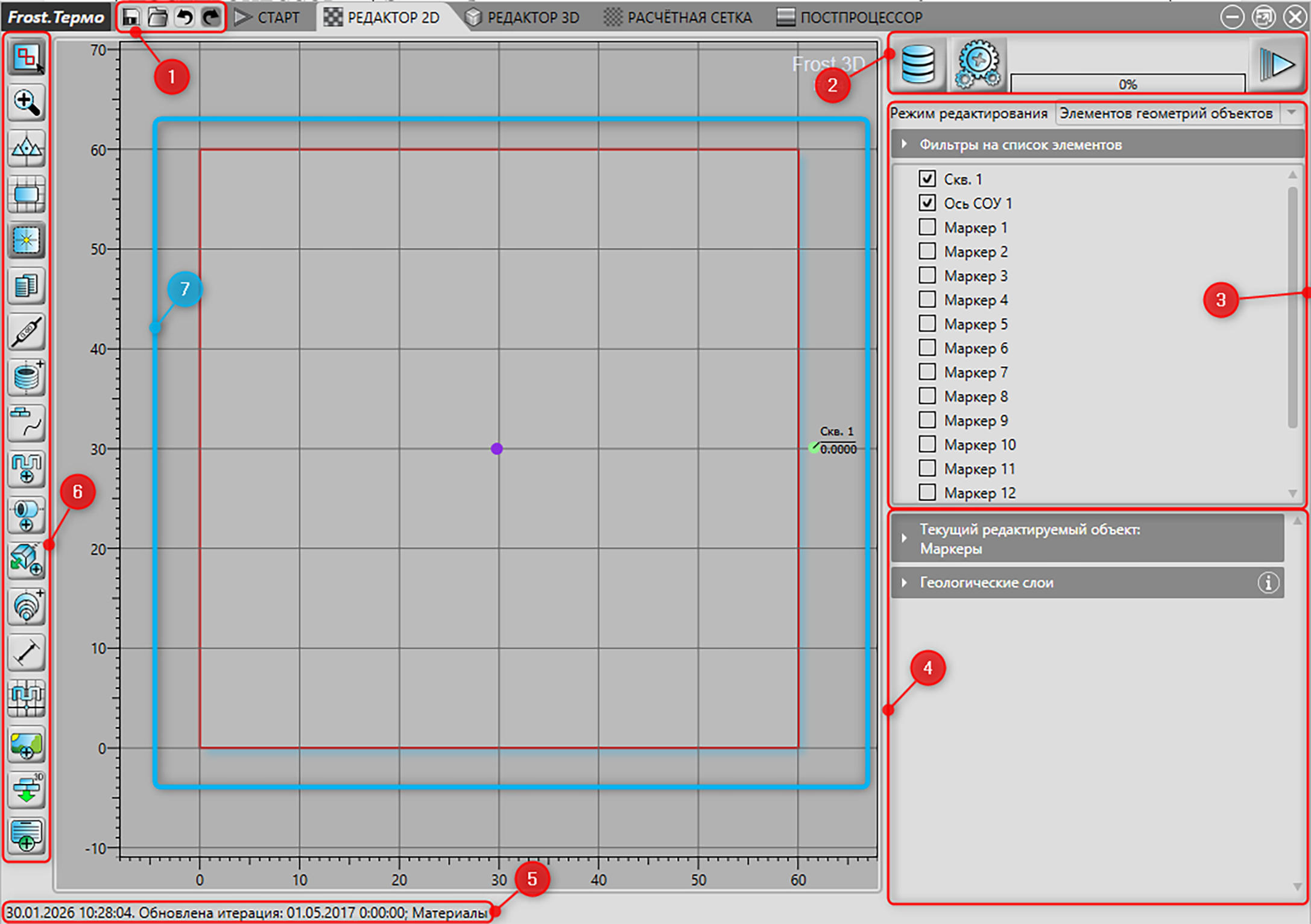This screenshot has width=1311, height=924.
Task: Click the undo arrow icon
Action: [x=185, y=17]
